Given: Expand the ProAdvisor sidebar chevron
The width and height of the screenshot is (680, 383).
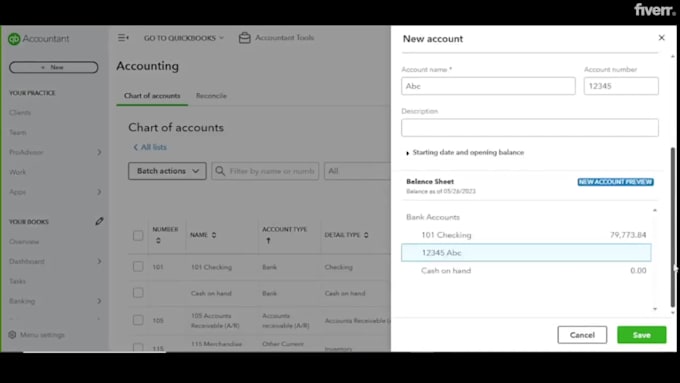Looking at the screenshot, I should click(99, 152).
